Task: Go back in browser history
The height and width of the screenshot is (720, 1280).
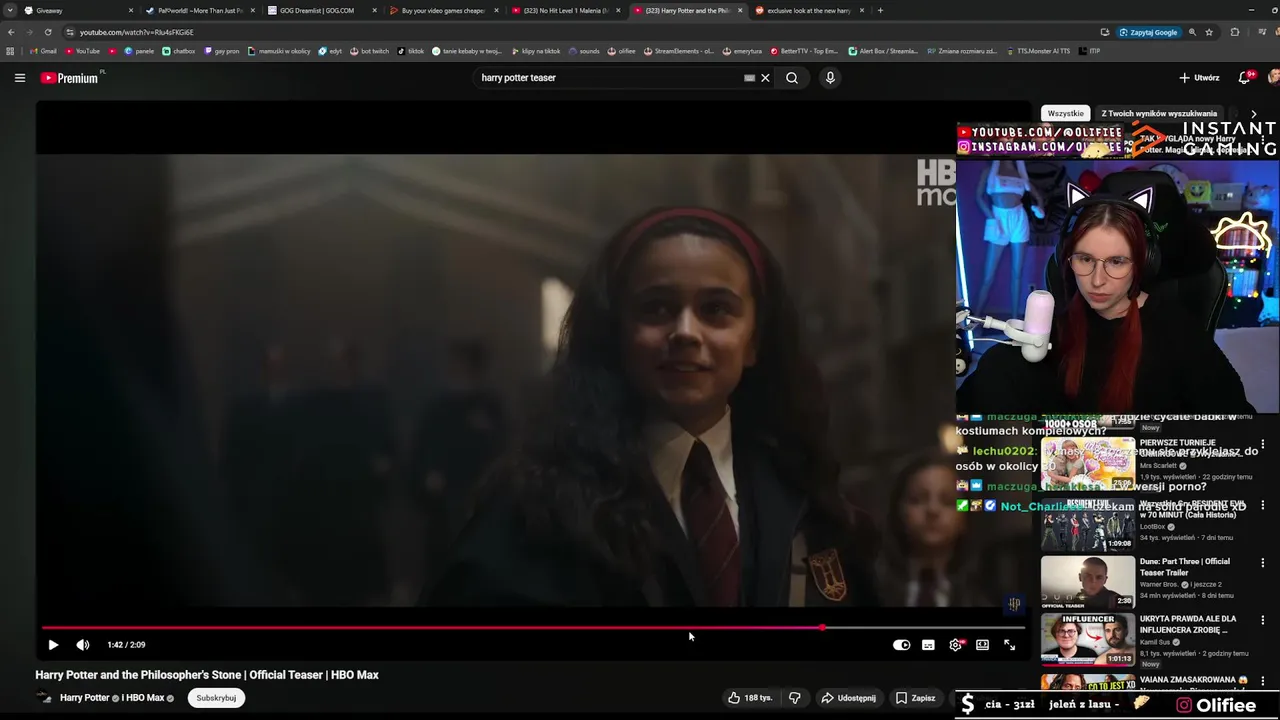Action: pyautogui.click(x=11, y=32)
